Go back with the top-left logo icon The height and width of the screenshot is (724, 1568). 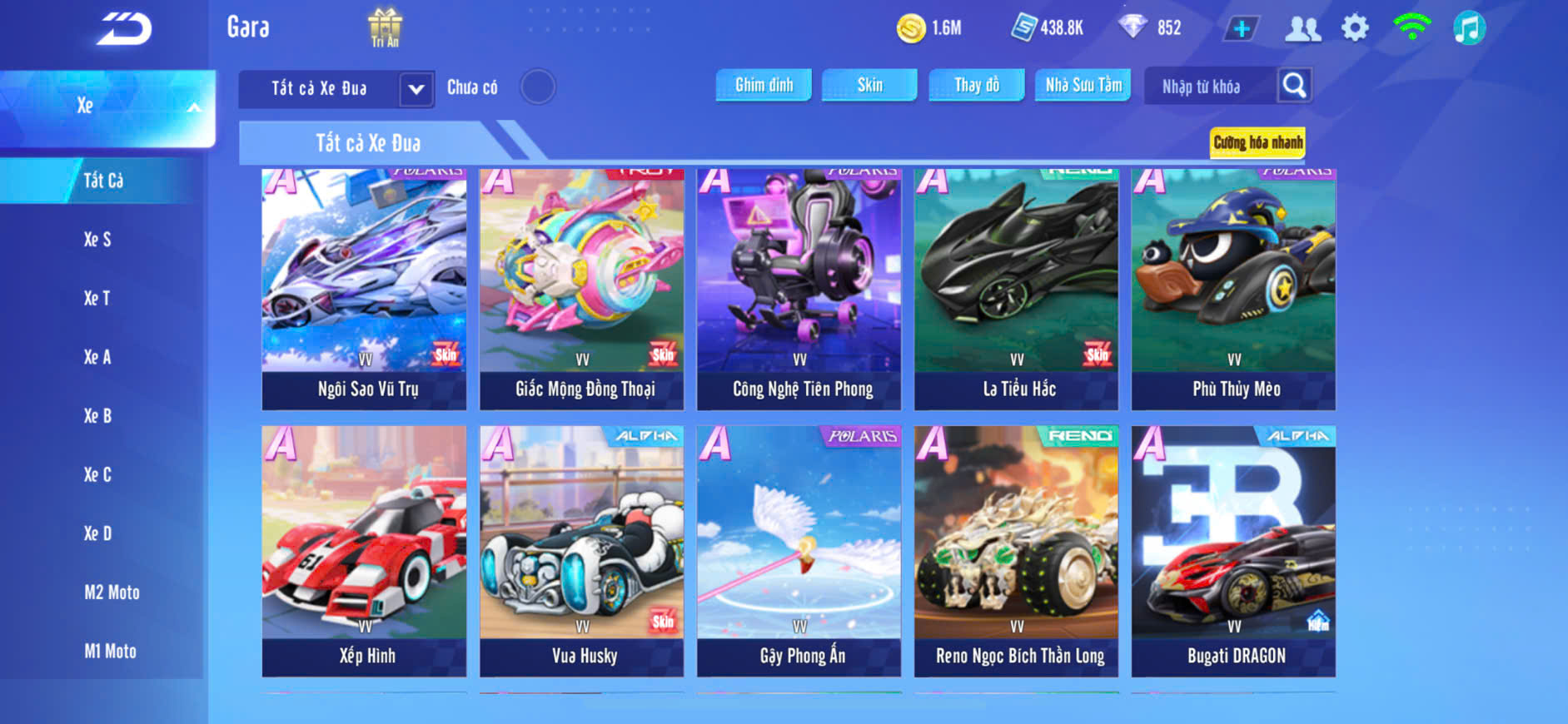[x=124, y=29]
